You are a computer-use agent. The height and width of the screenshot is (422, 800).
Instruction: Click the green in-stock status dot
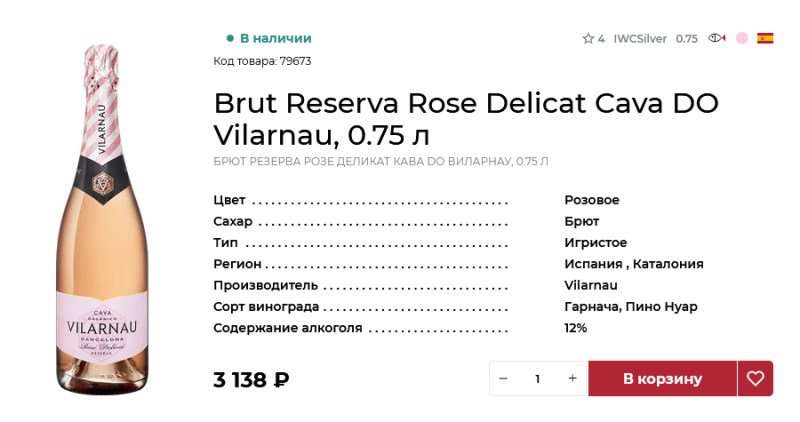[230, 38]
